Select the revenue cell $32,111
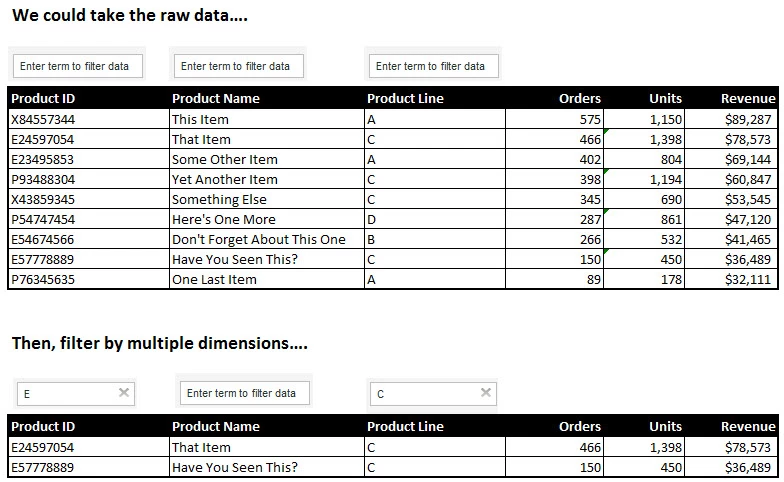 [731, 280]
